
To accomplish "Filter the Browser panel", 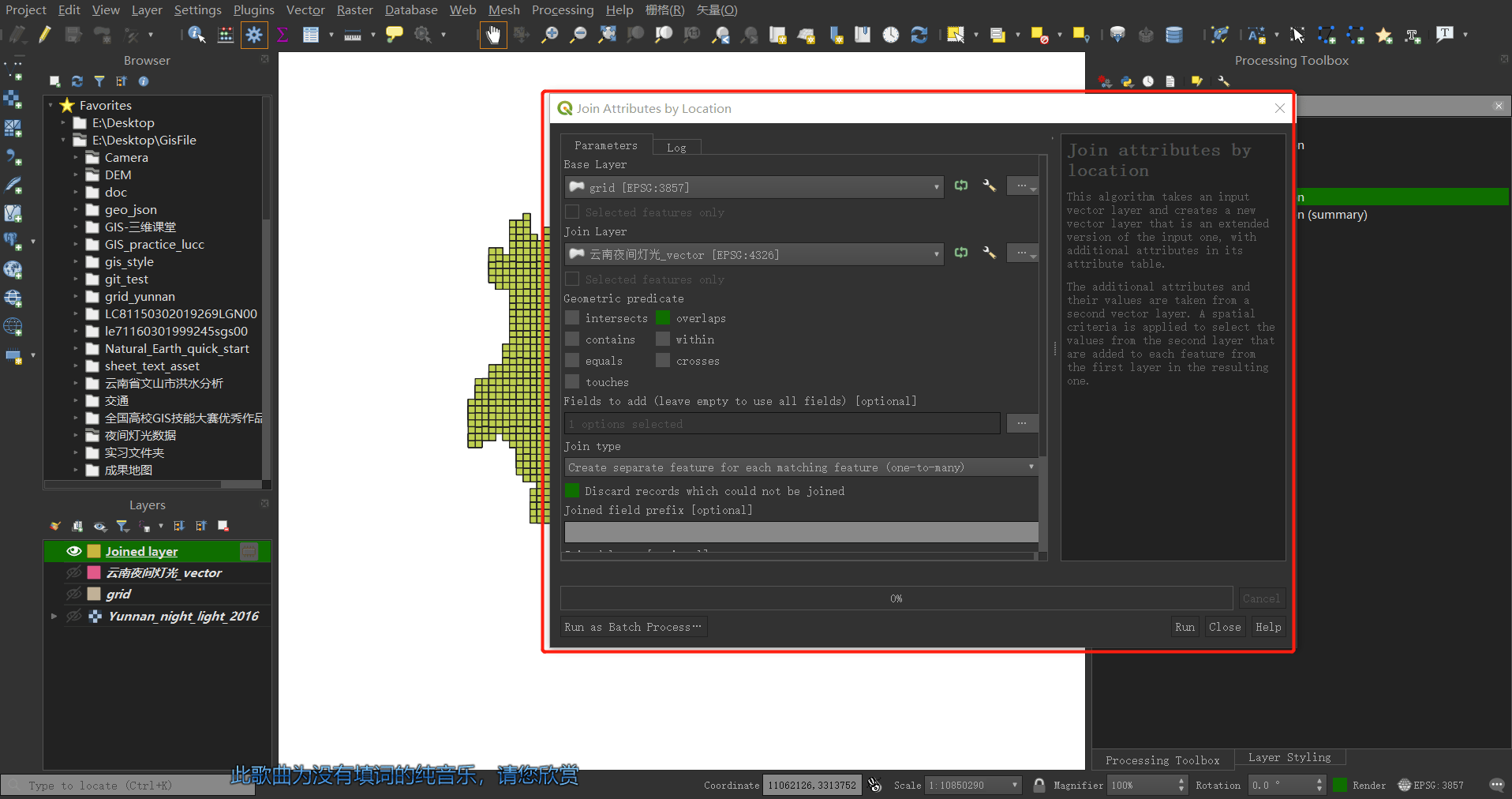I will (x=99, y=81).
